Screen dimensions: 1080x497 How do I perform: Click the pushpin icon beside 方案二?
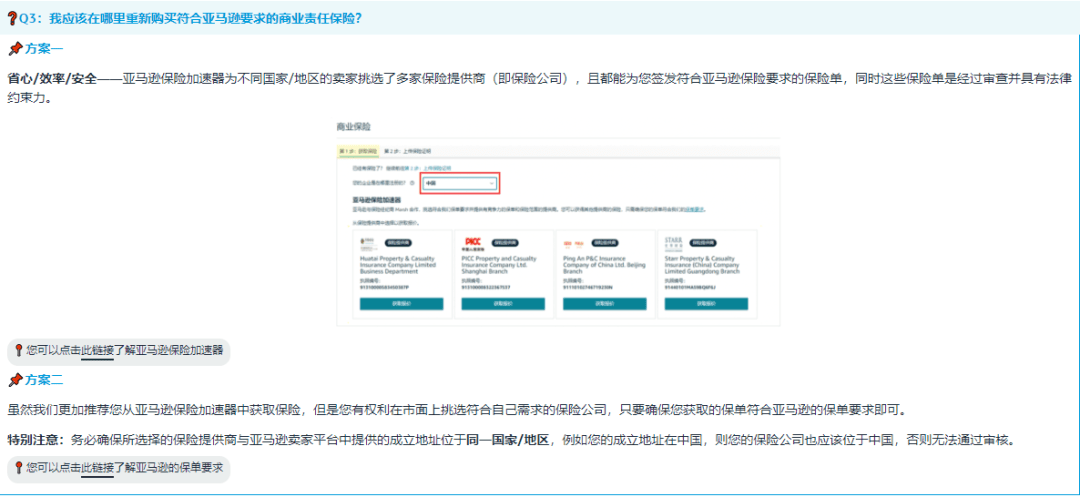coord(15,379)
